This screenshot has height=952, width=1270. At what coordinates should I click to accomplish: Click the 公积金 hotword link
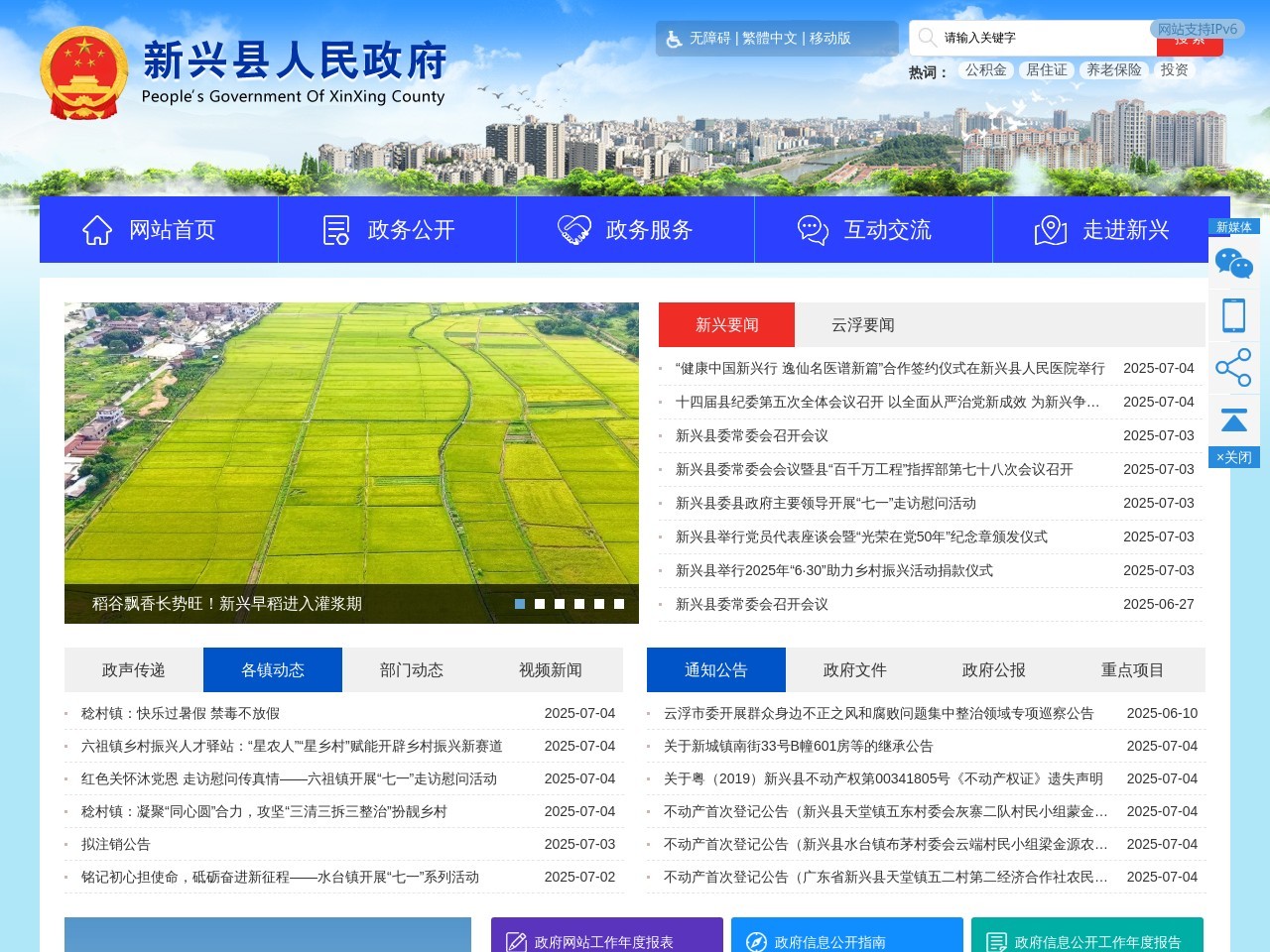(985, 69)
